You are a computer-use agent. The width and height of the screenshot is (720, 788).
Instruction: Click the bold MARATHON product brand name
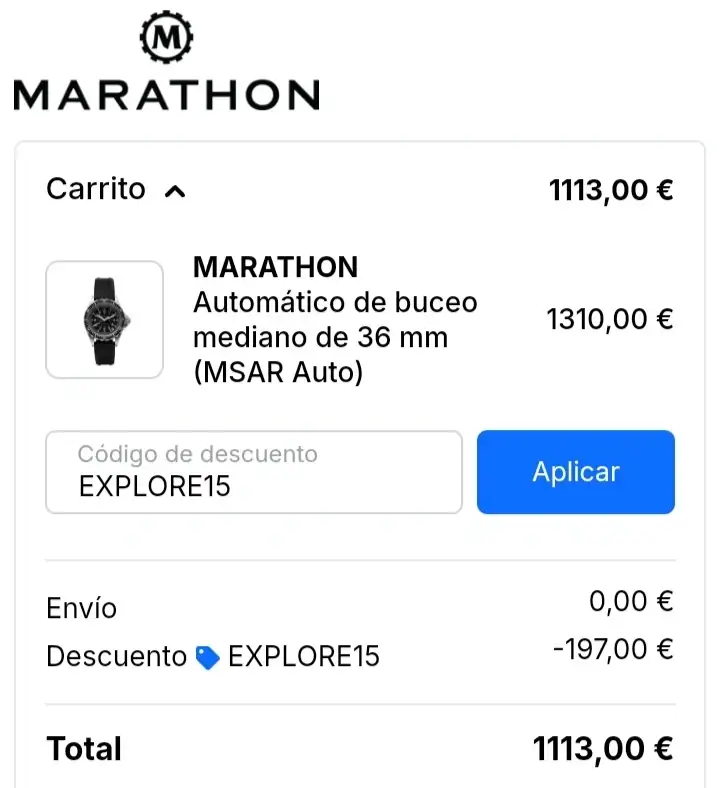pyautogui.click(x=275, y=267)
